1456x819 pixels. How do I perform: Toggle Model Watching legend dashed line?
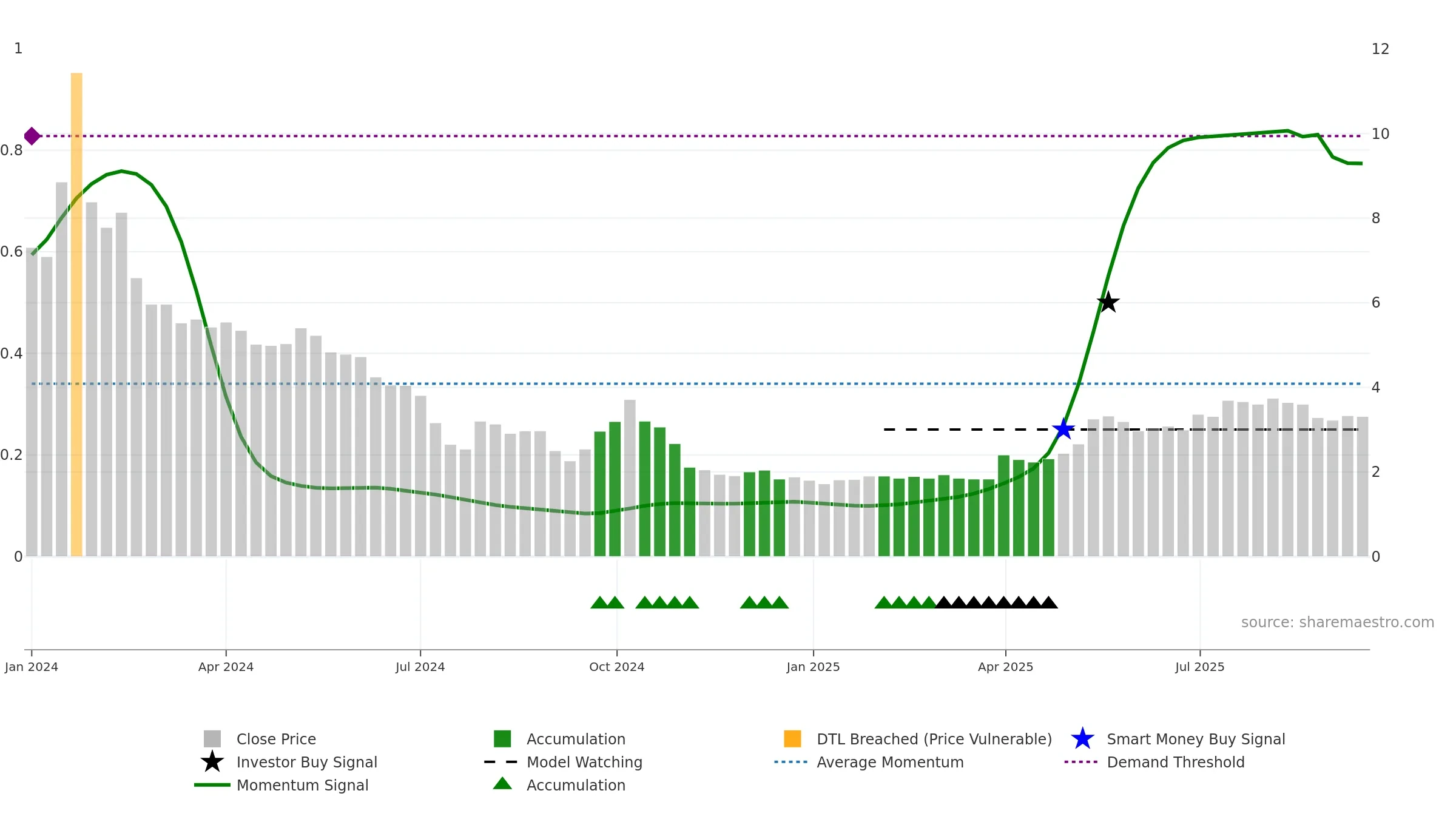501,762
